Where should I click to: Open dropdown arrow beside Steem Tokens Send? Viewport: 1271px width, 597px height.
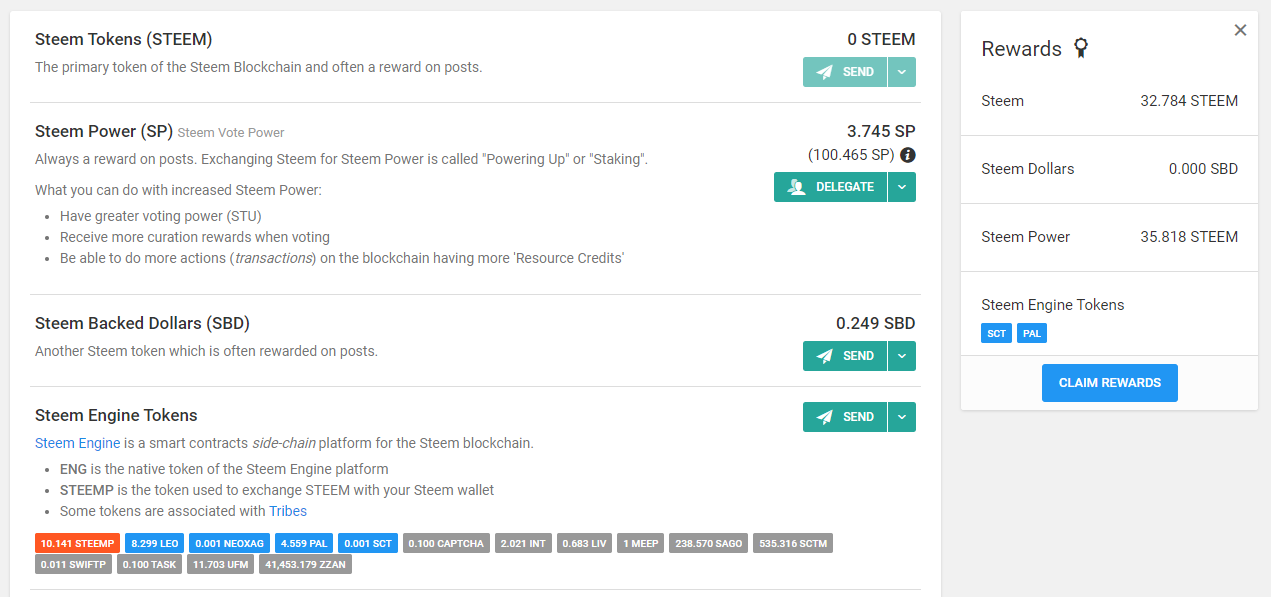tap(902, 72)
